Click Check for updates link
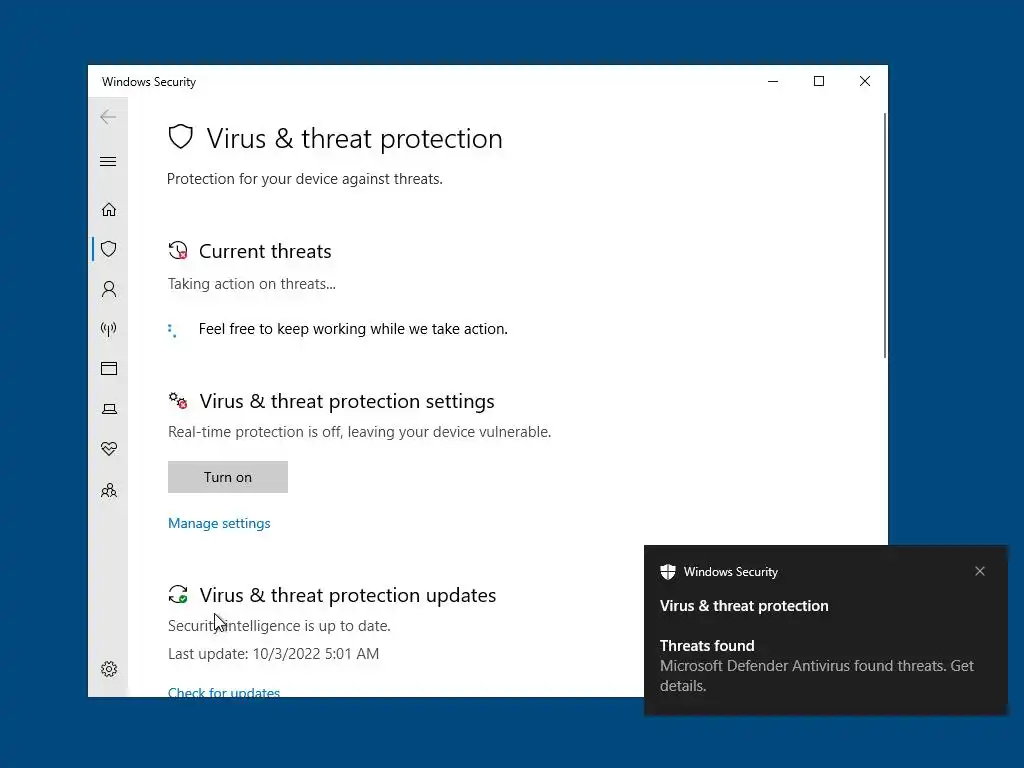Image resolution: width=1024 pixels, height=768 pixels. click(224, 692)
